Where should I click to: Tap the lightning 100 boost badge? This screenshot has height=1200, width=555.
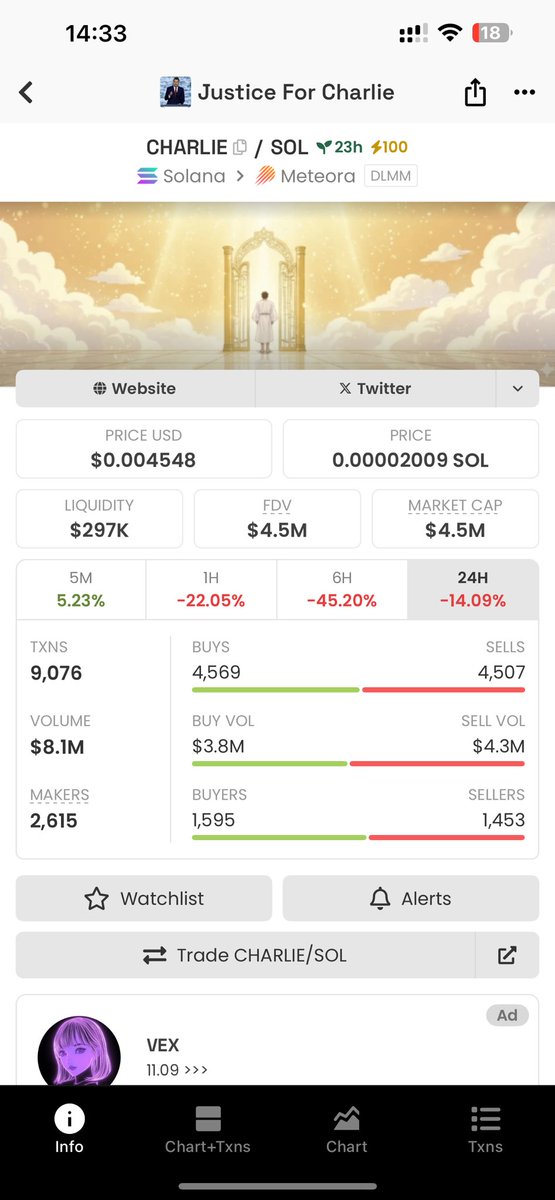click(x=389, y=147)
